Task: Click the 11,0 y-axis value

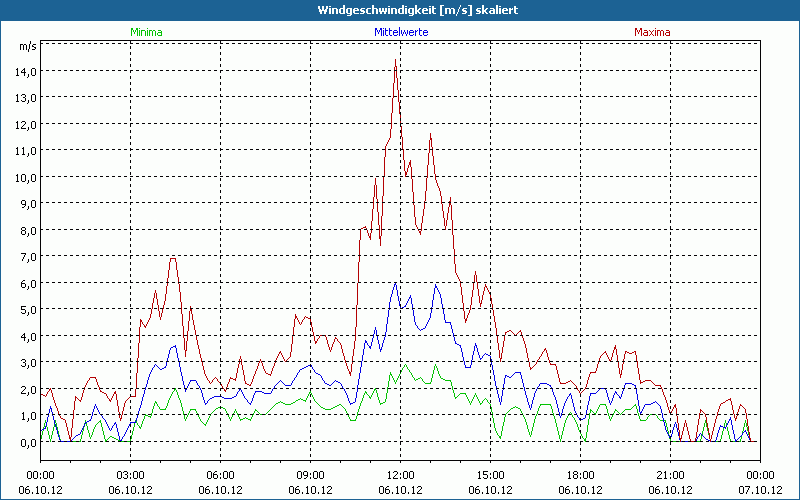Action: point(26,151)
